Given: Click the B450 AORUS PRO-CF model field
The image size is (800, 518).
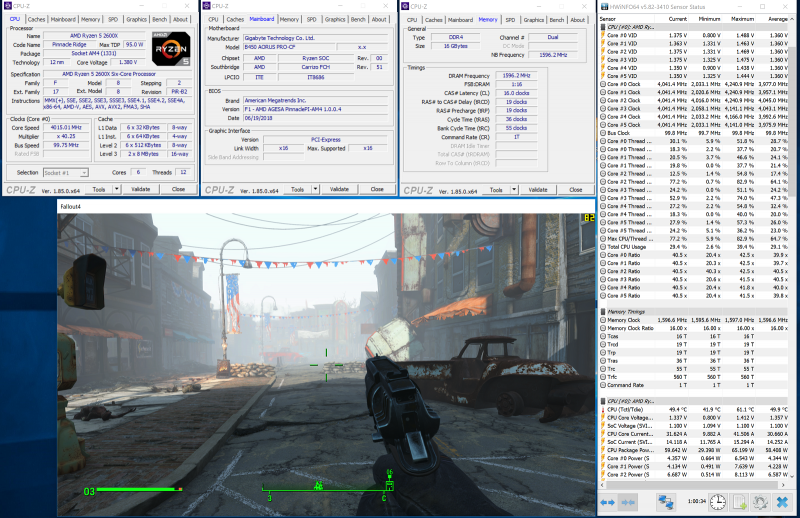Looking at the screenshot, I should pyautogui.click(x=288, y=47).
